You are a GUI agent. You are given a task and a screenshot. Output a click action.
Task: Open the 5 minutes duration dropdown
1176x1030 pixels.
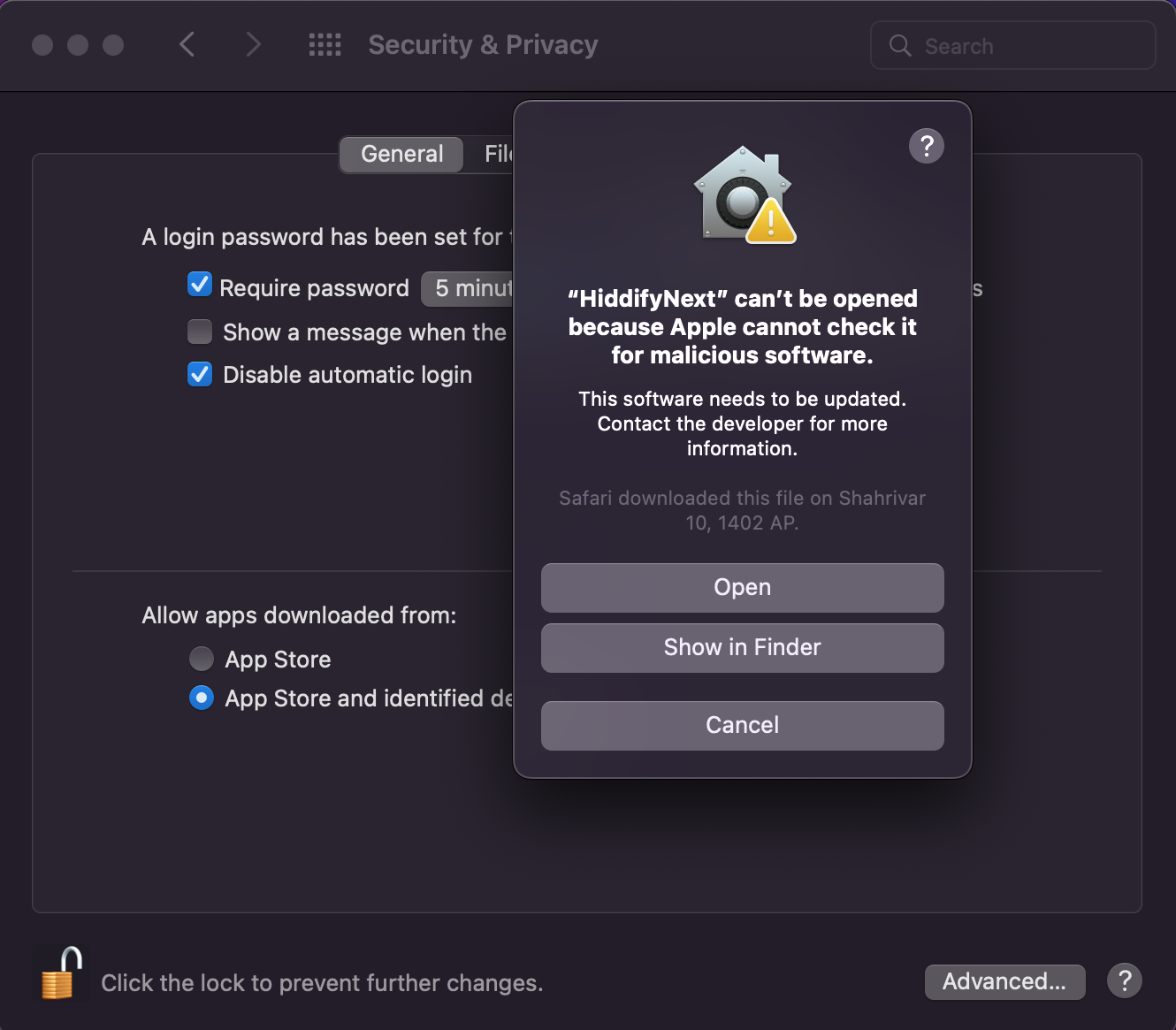click(x=469, y=288)
